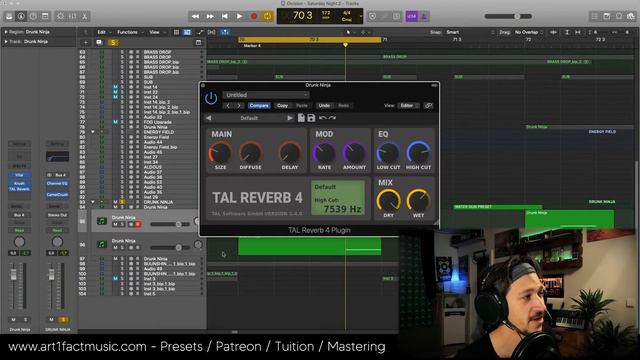Open the Functions menu

pyautogui.click(x=130, y=32)
